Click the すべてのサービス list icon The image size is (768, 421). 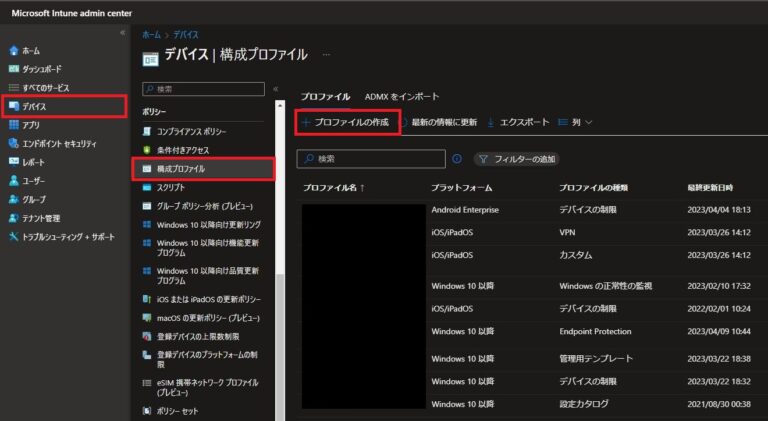[14, 88]
